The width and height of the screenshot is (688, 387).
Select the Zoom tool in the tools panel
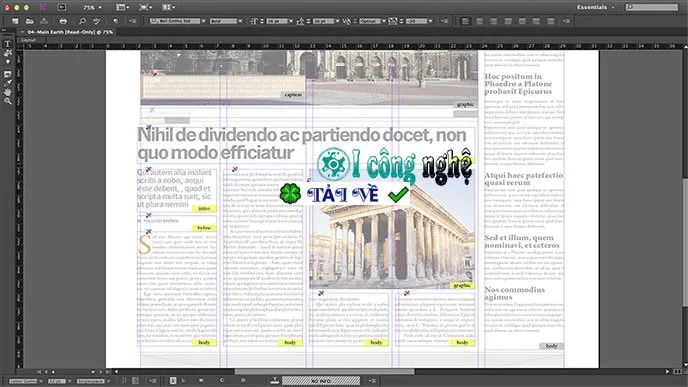click(7, 101)
